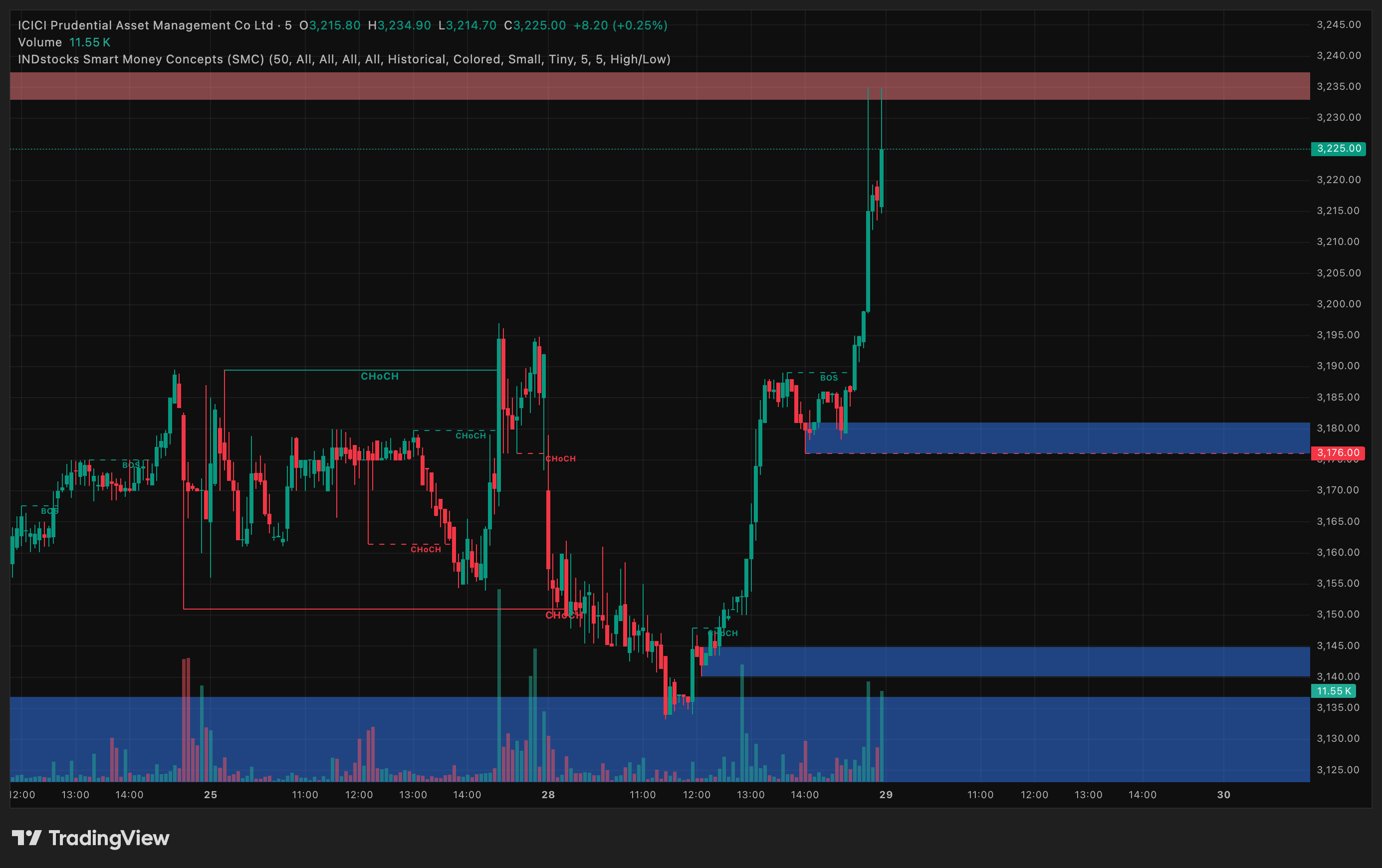Click the 3,185.00 price axis label
1382x868 pixels.
tap(1339, 397)
